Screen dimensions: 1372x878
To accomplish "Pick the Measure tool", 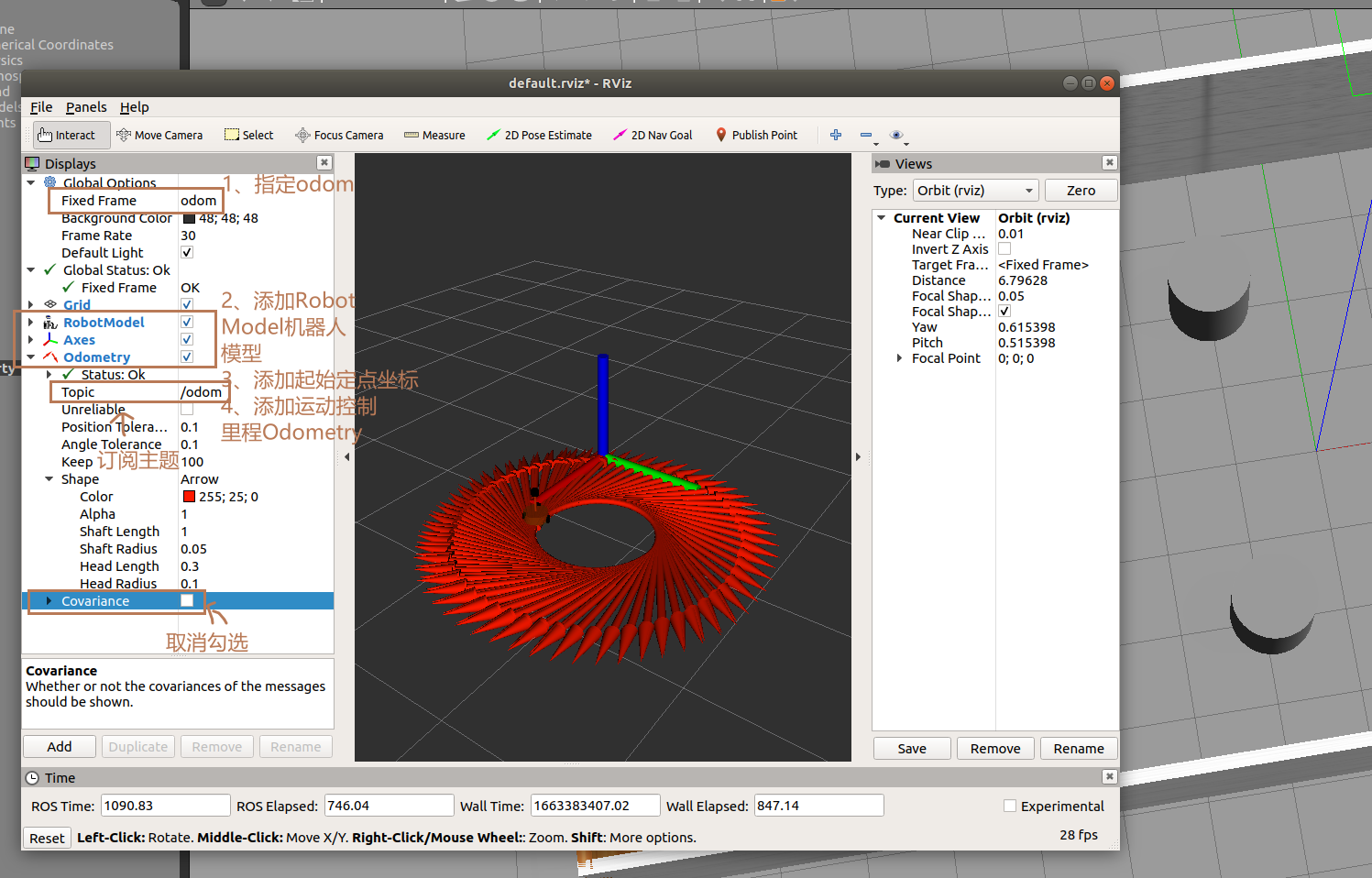I will click(x=434, y=136).
